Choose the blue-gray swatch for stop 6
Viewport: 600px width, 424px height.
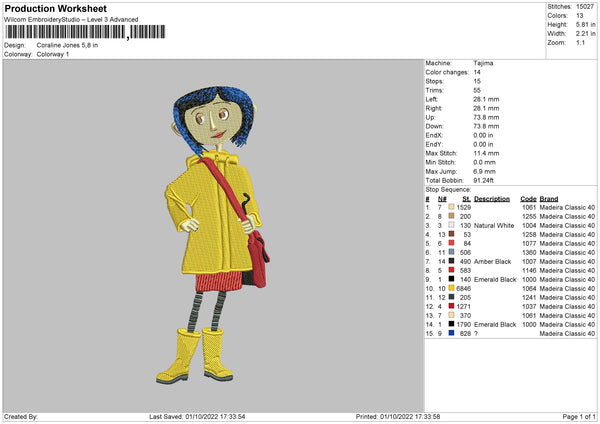click(x=451, y=252)
